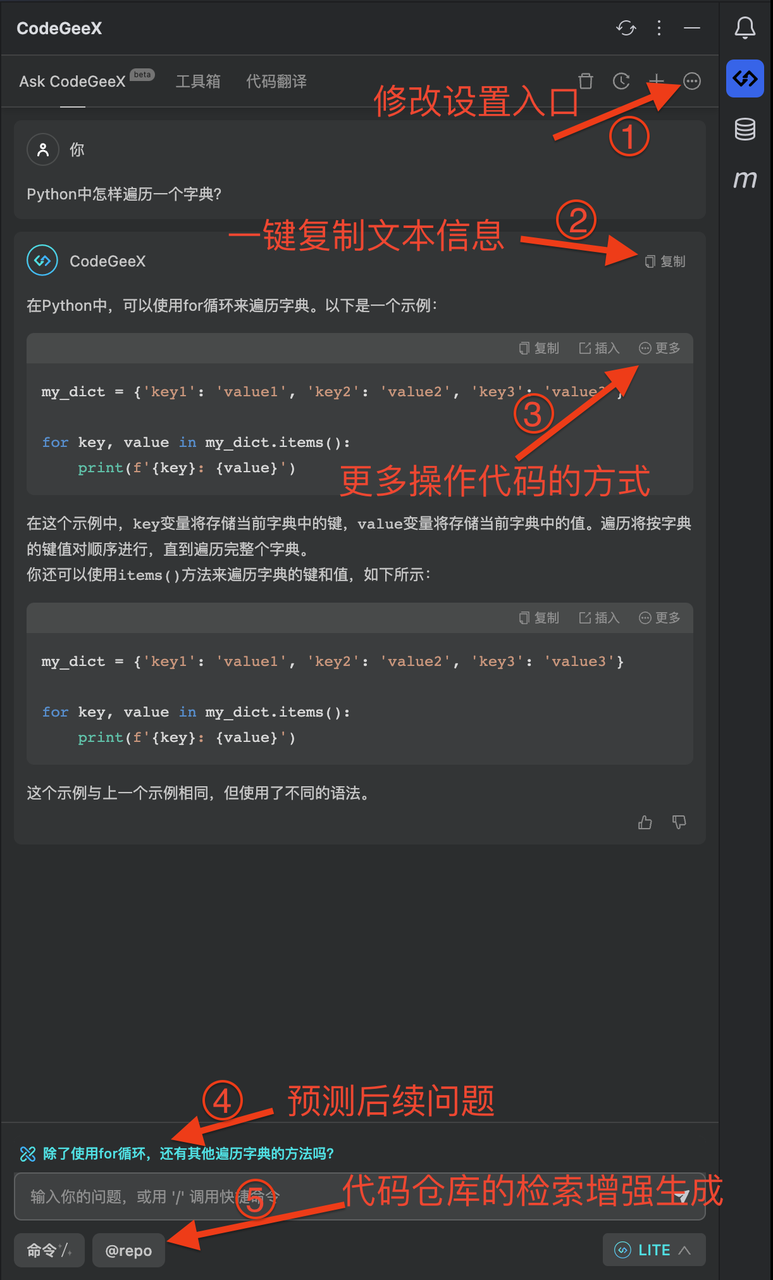This screenshot has width=773, height=1280.
Task: Click the 'print' line in first code block
Action: pos(186,468)
